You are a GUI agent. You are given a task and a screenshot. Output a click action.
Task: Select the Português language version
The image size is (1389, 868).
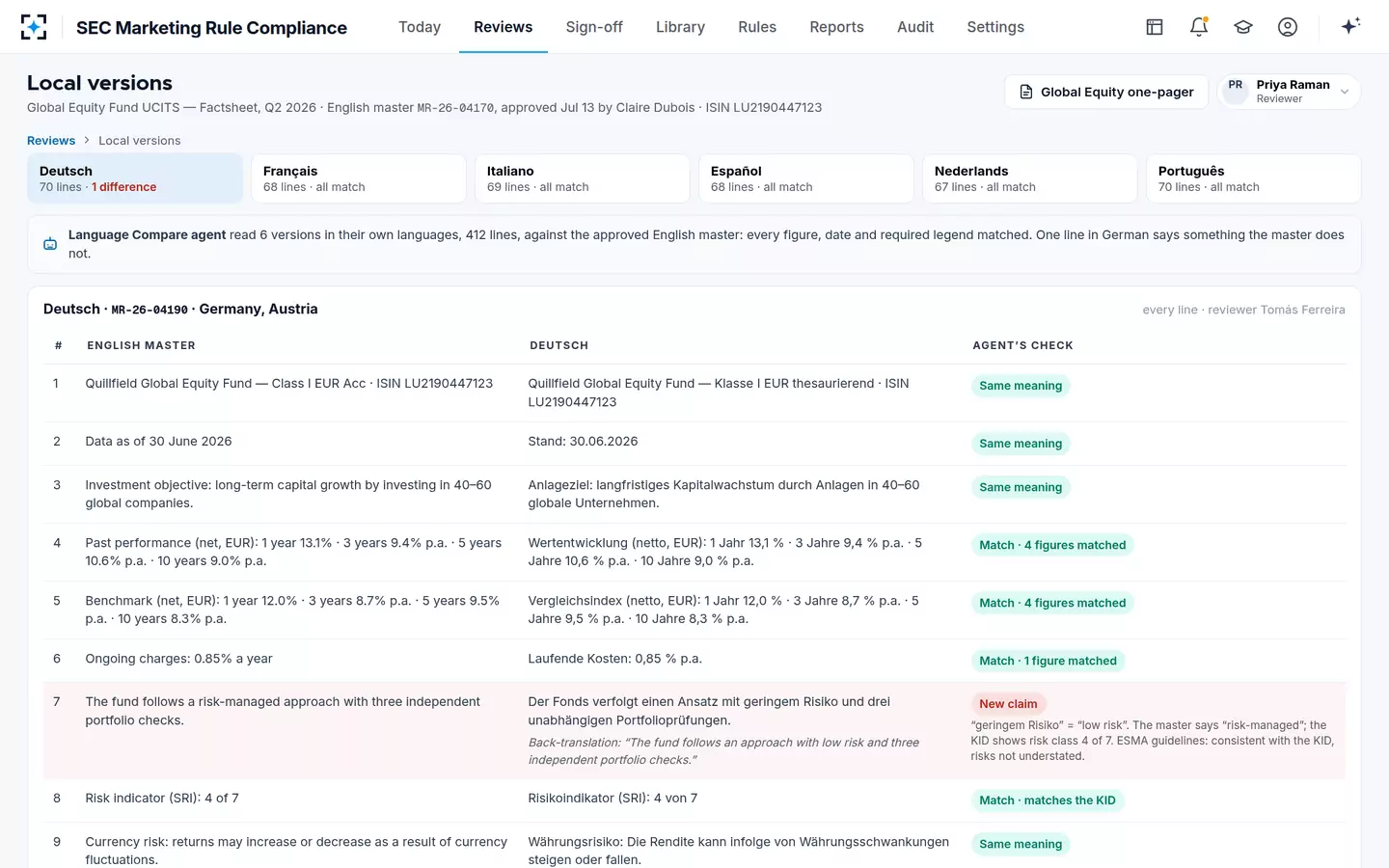point(1254,178)
